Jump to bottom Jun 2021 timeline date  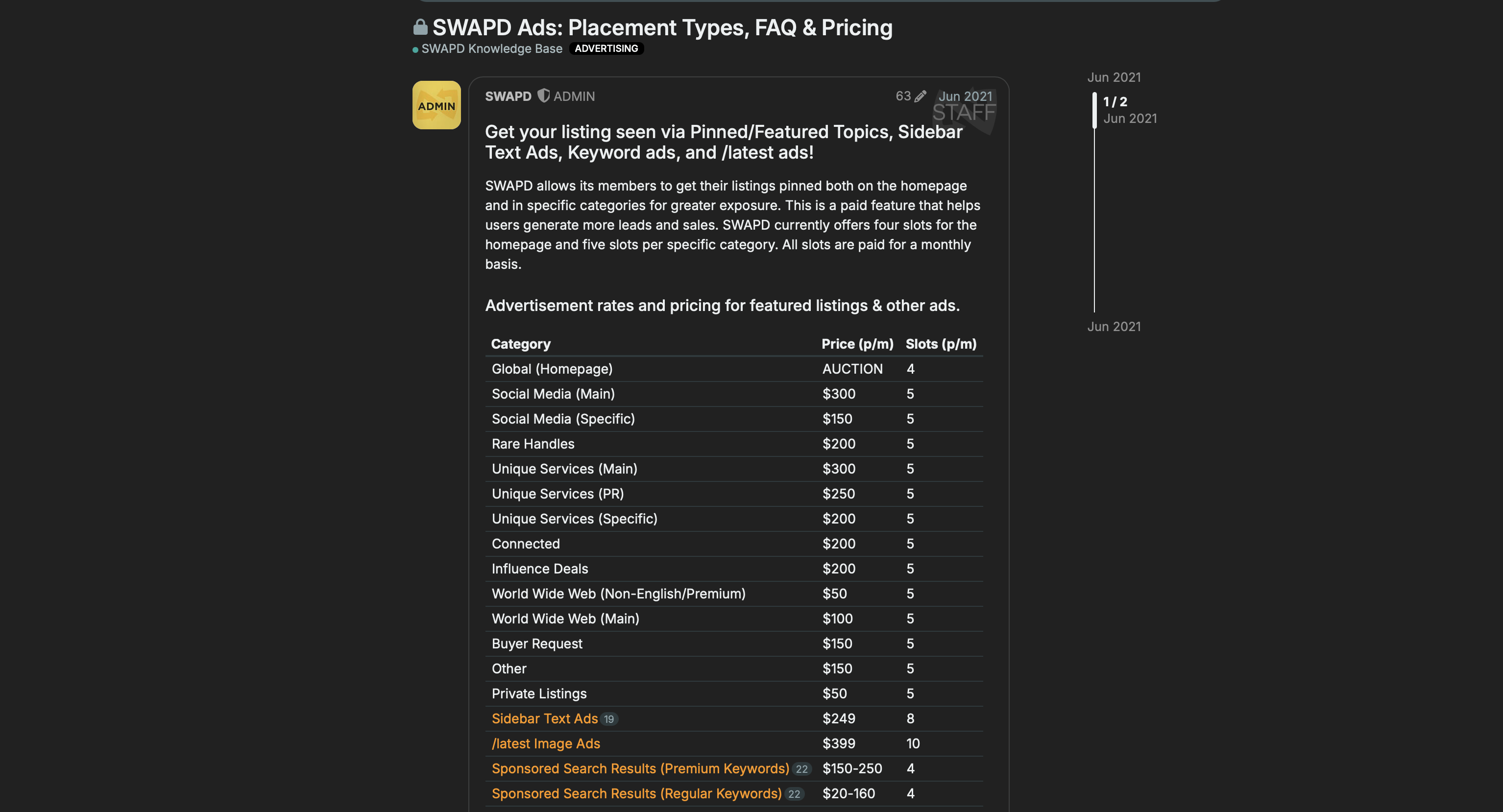(1114, 327)
